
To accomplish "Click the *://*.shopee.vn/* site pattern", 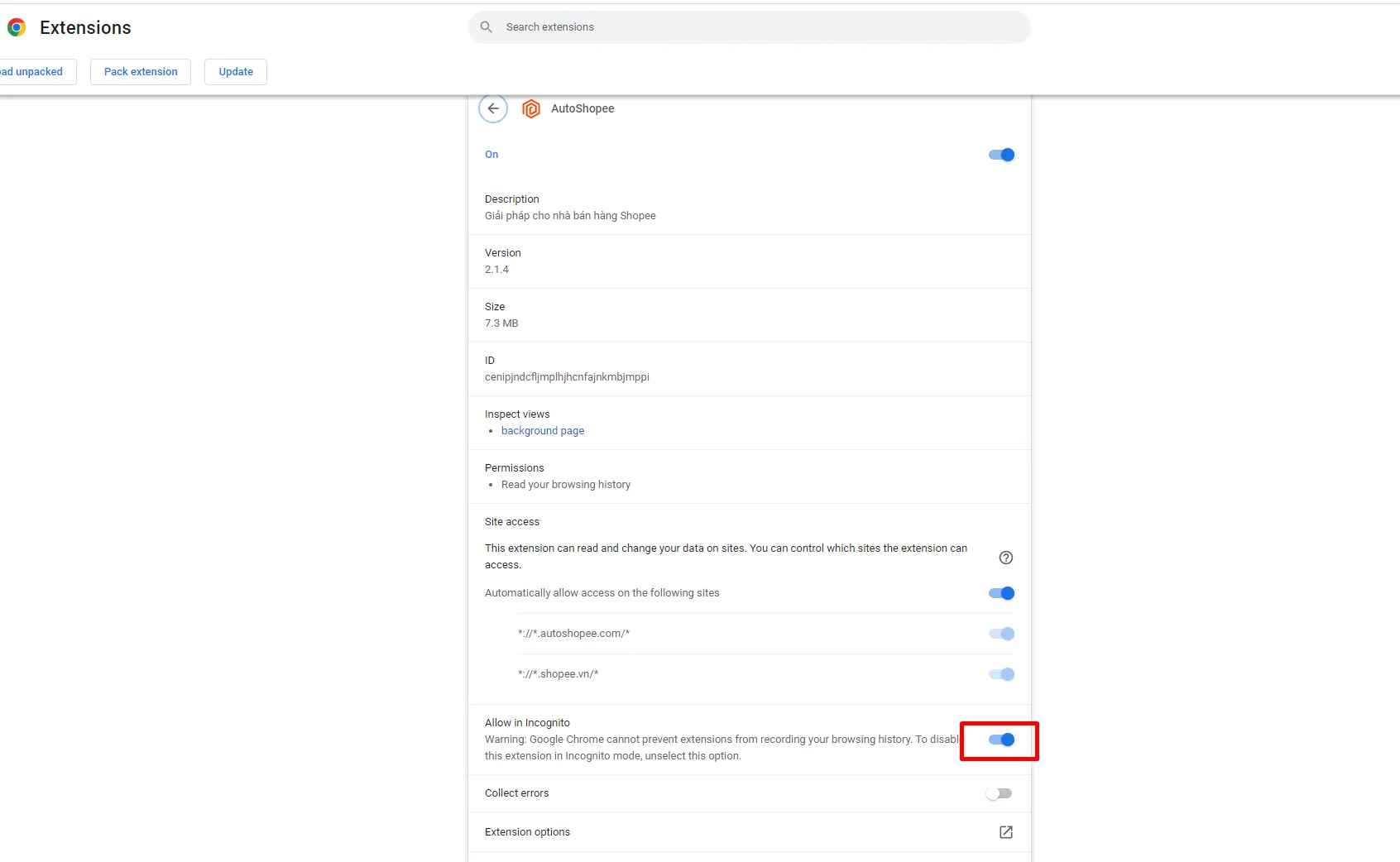I will [x=558, y=674].
